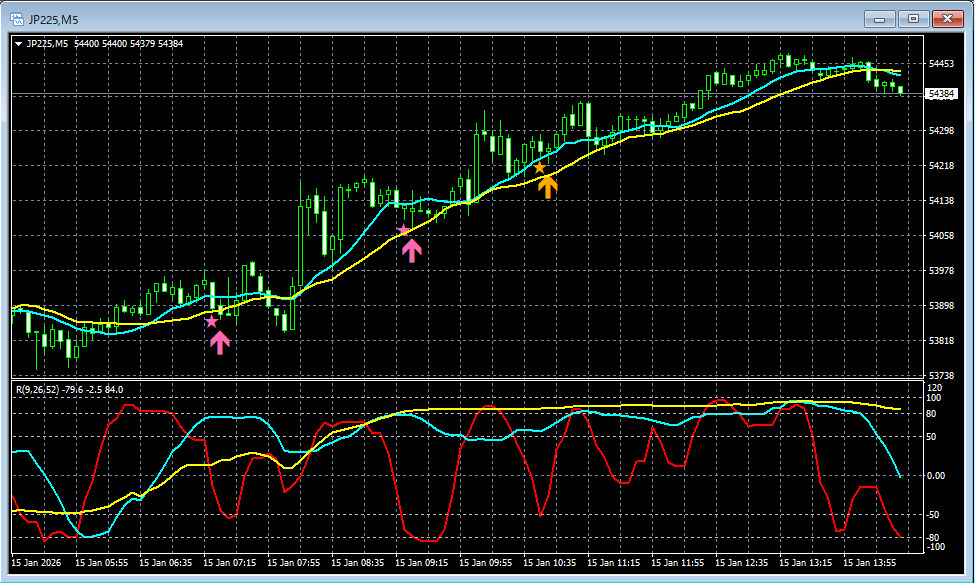Click the 15 Jan 11:15 time label
The height and width of the screenshot is (583, 976).
click(614, 562)
